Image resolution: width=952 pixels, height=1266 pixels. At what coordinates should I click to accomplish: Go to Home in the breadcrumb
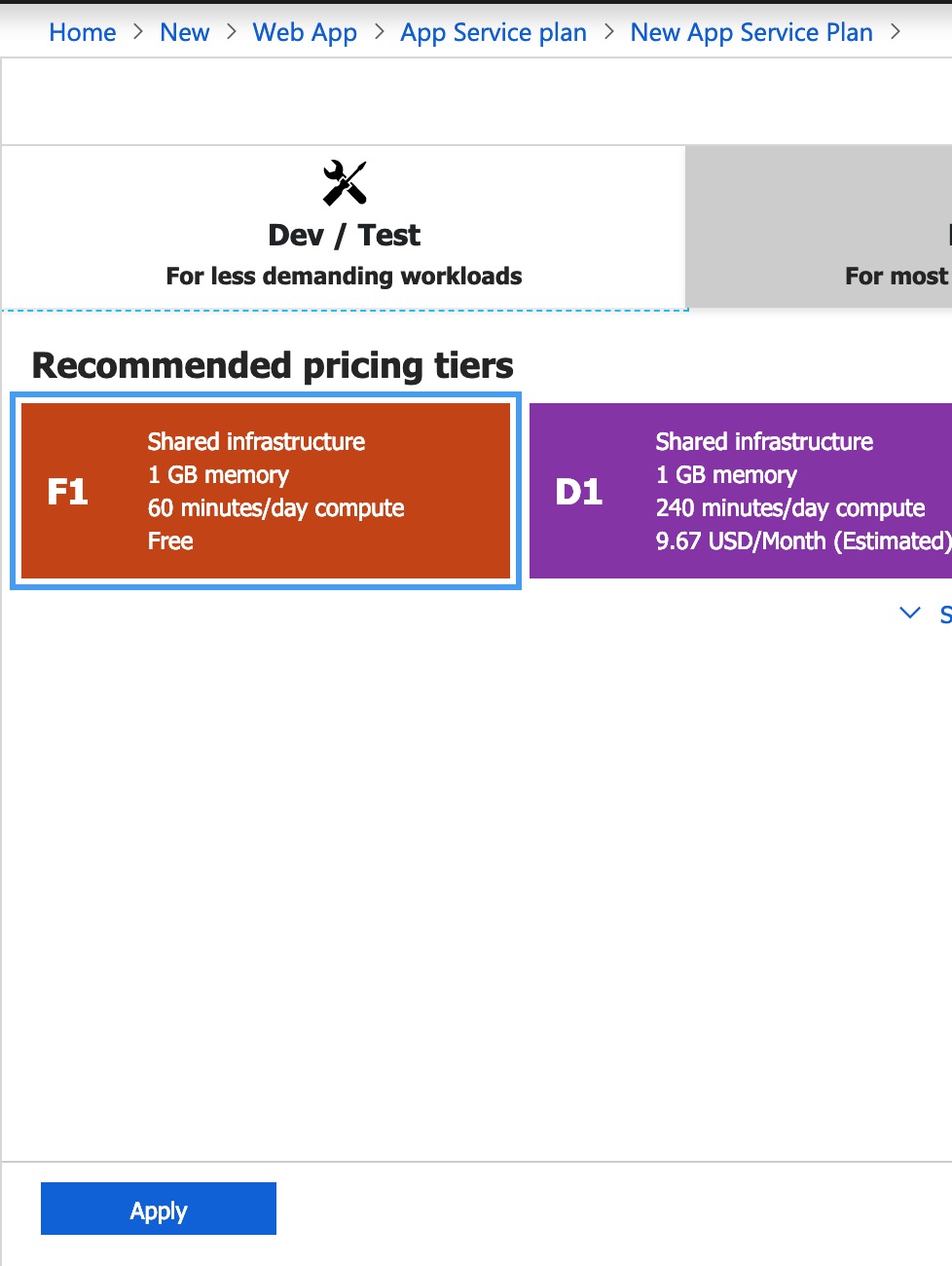[x=83, y=32]
